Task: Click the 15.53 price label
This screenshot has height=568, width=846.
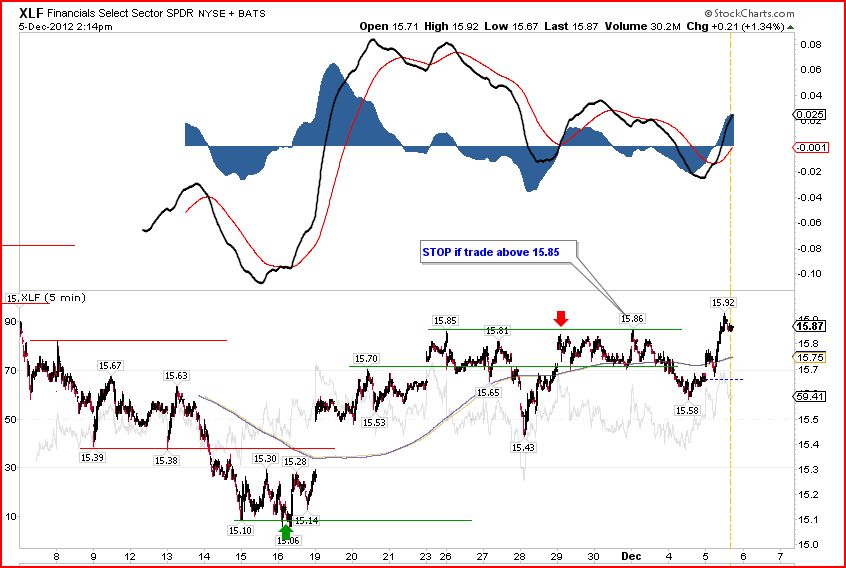Action: [374, 423]
